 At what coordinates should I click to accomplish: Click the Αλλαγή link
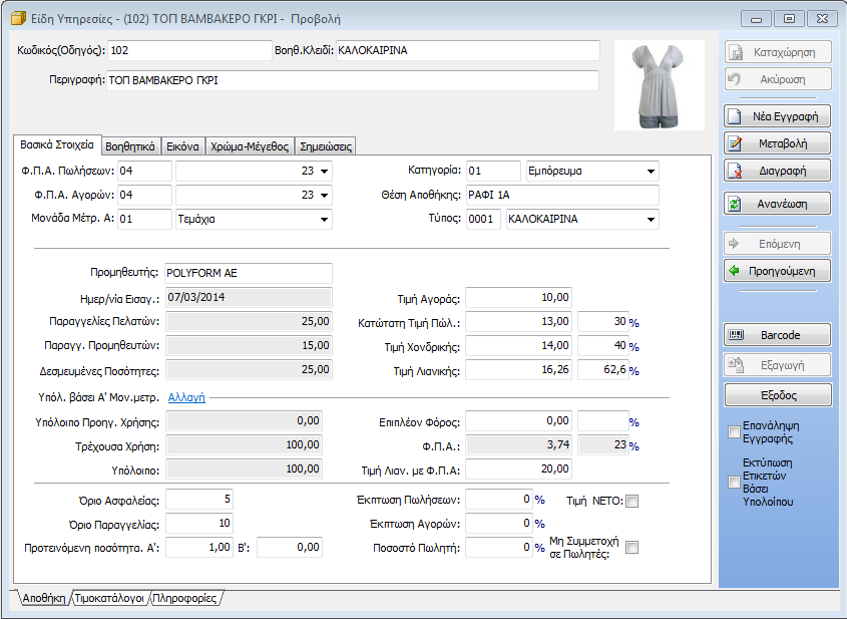(x=186, y=397)
